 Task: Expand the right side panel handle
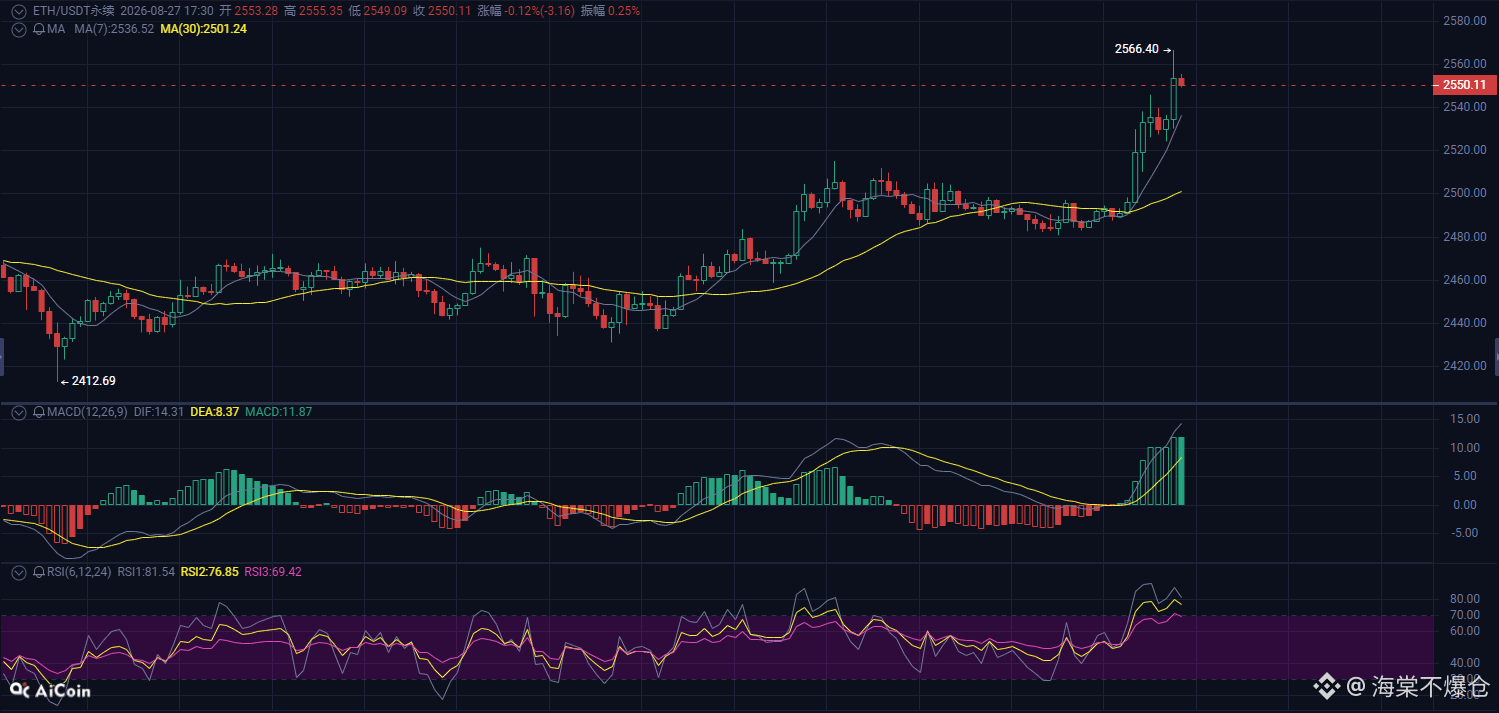1496,357
